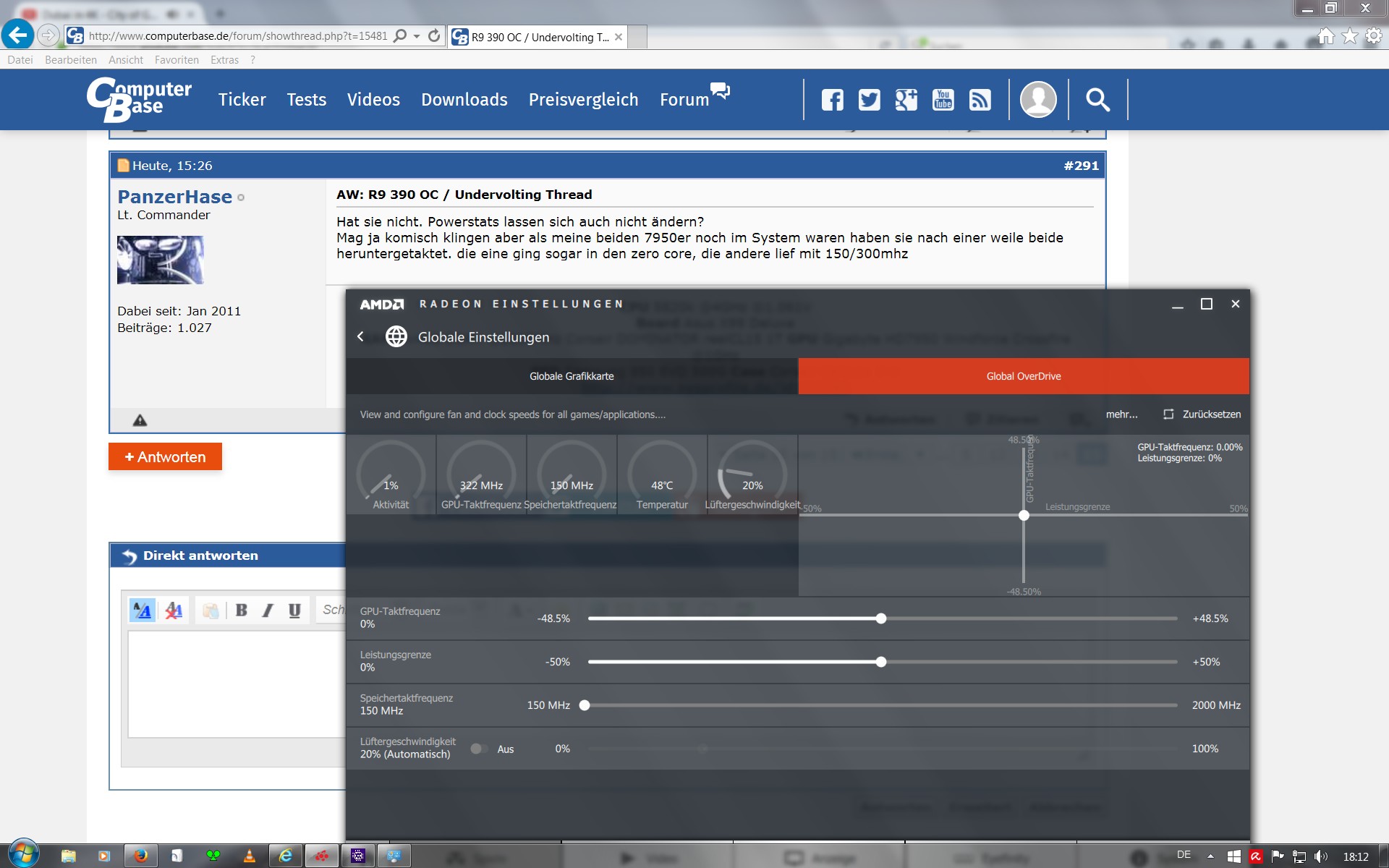Toggle bold formatting in reply editor
Viewport: 1389px width, 868px height.
[x=242, y=610]
